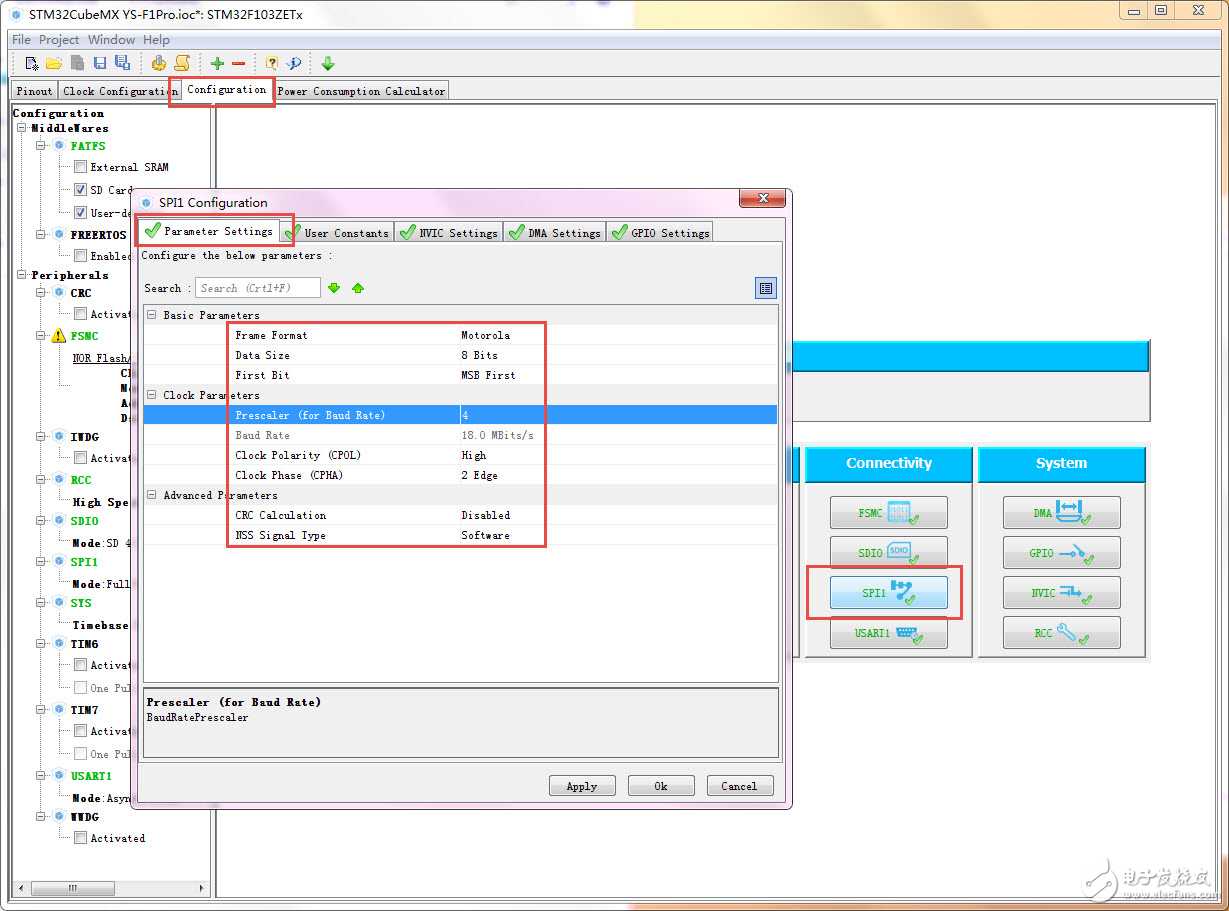Click the Open Project folder icon
This screenshot has width=1229, height=911.
54,64
